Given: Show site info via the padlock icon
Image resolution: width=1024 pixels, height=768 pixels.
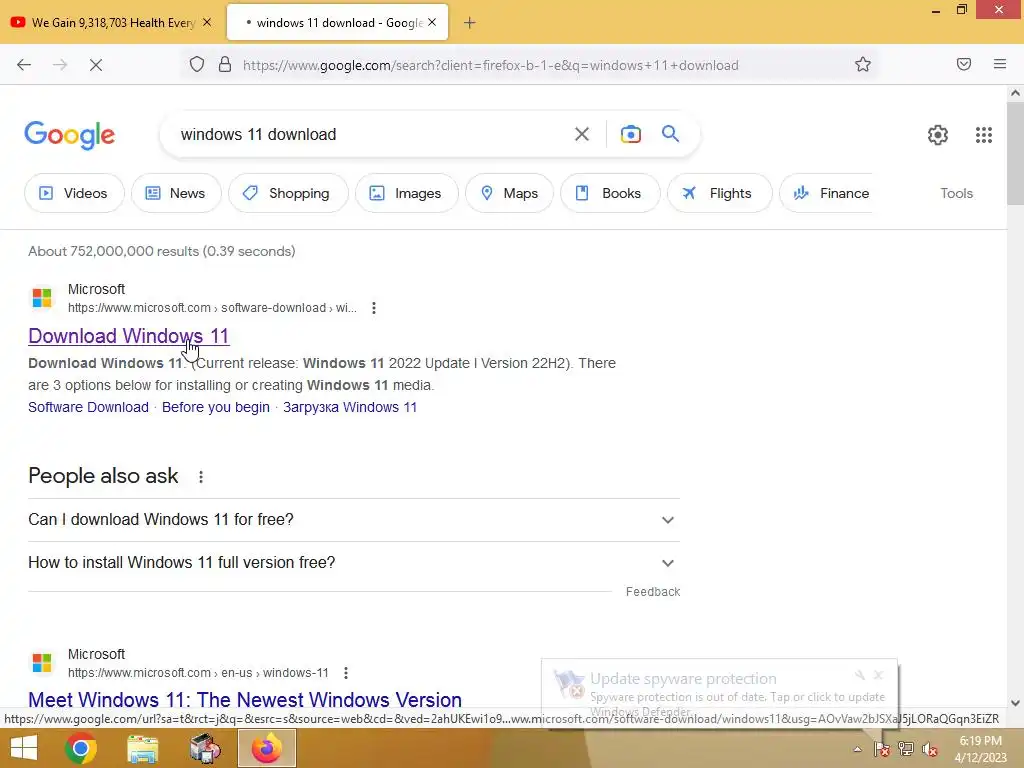Looking at the screenshot, I should (x=225, y=65).
